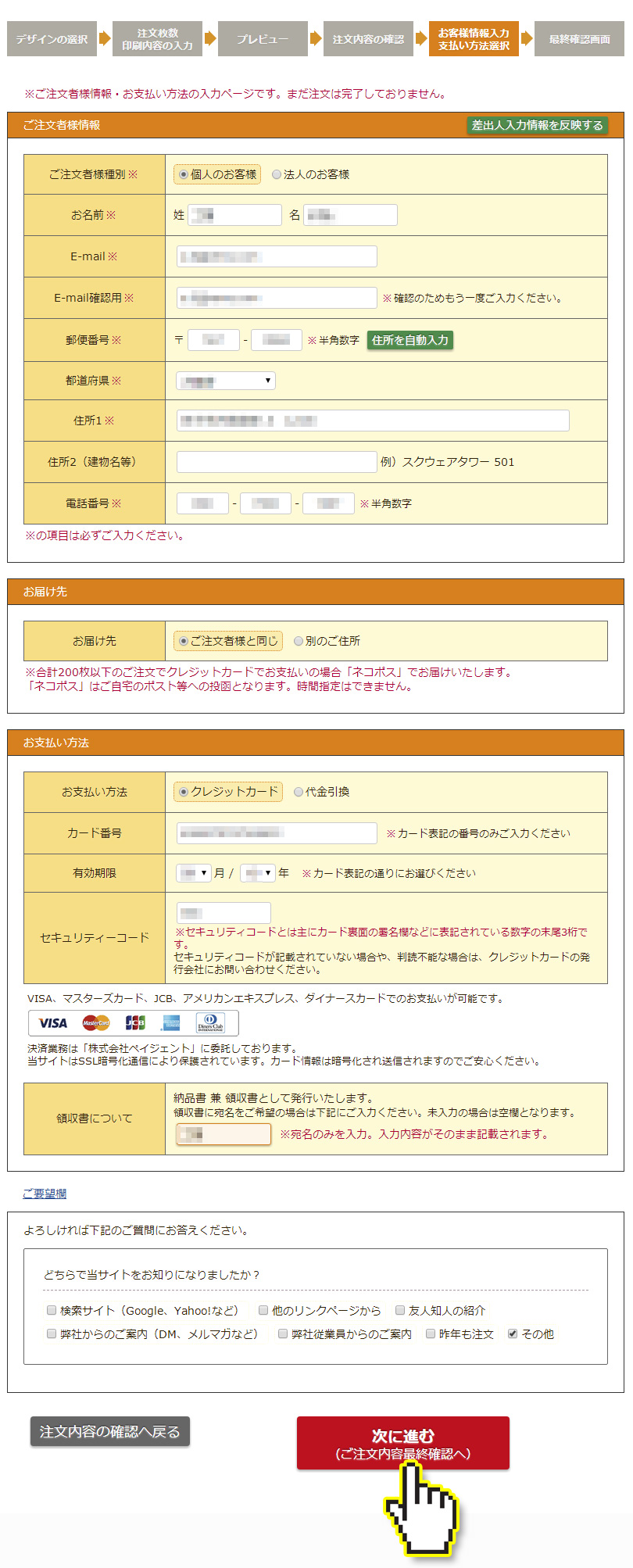
Task: Click the VISA card logo
Action: 53,1023
